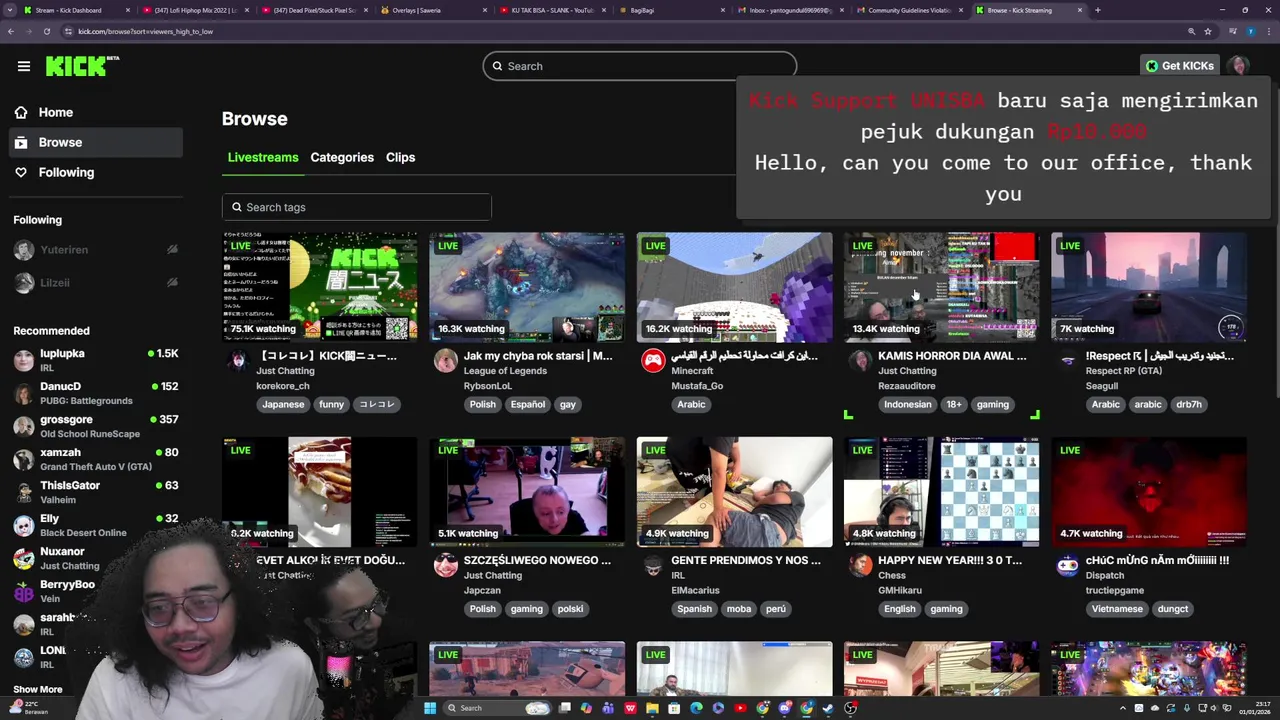Viewport: 1280px width, 720px height.
Task: Open DanucD's avatar in Recommended
Action: pyautogui.click(x=23, y=394)
